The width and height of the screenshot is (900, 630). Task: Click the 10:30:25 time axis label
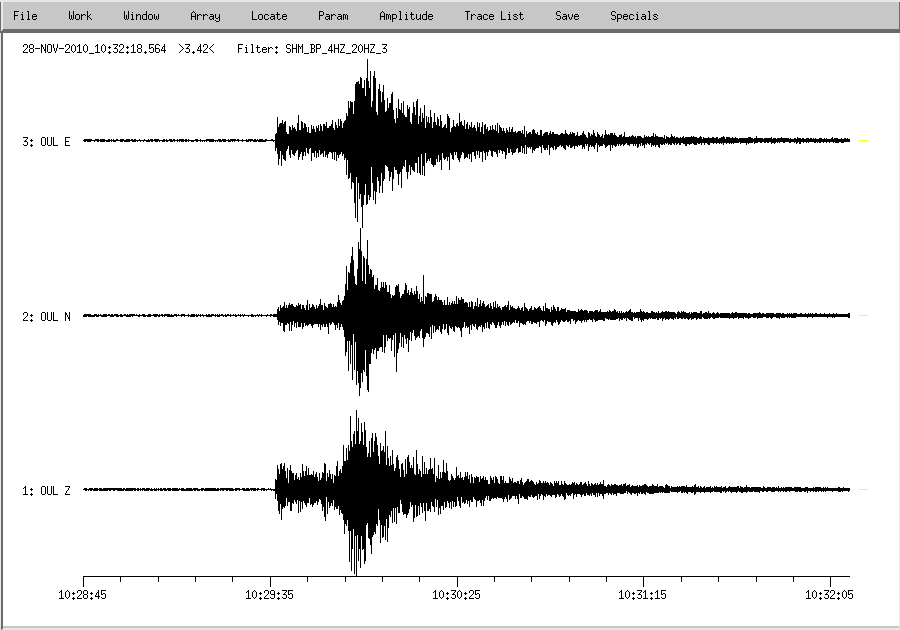[457, 594]
